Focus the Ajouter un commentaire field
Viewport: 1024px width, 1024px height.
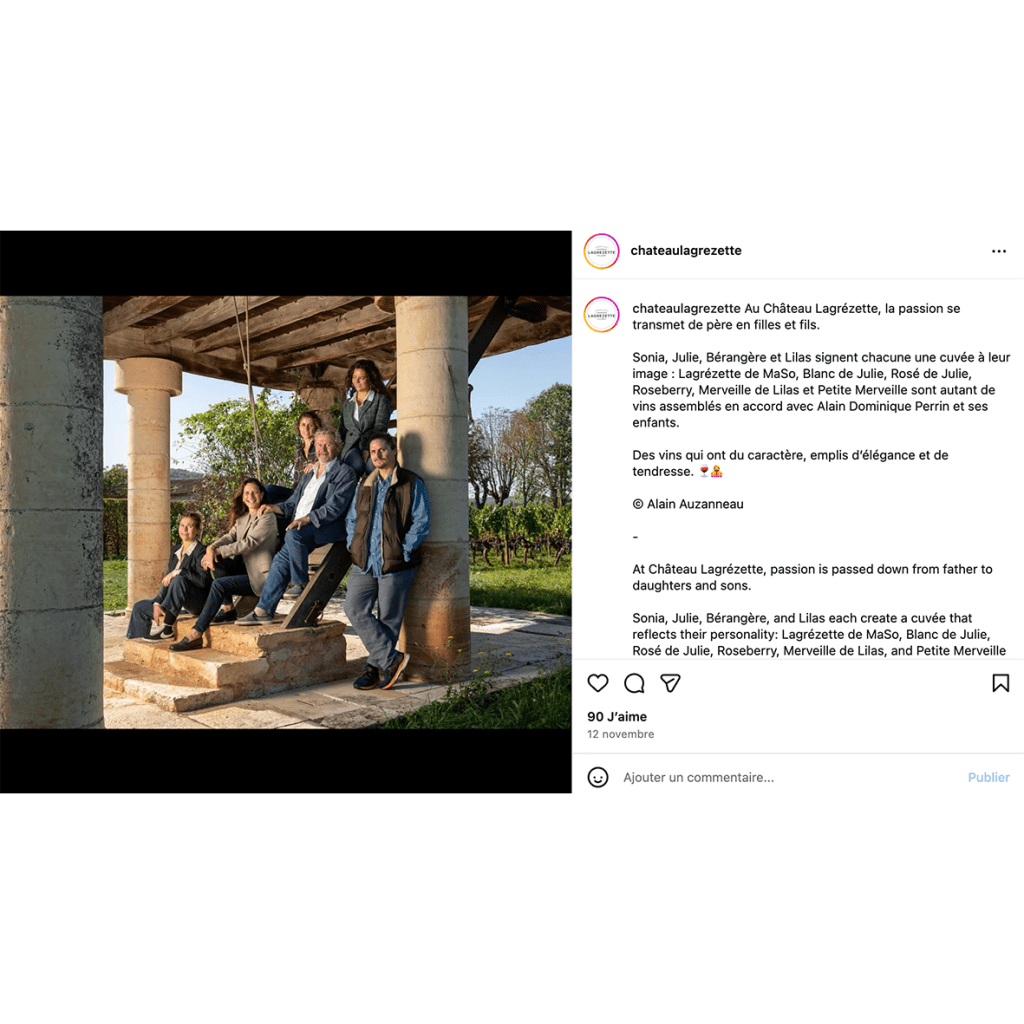coord(790,777)
